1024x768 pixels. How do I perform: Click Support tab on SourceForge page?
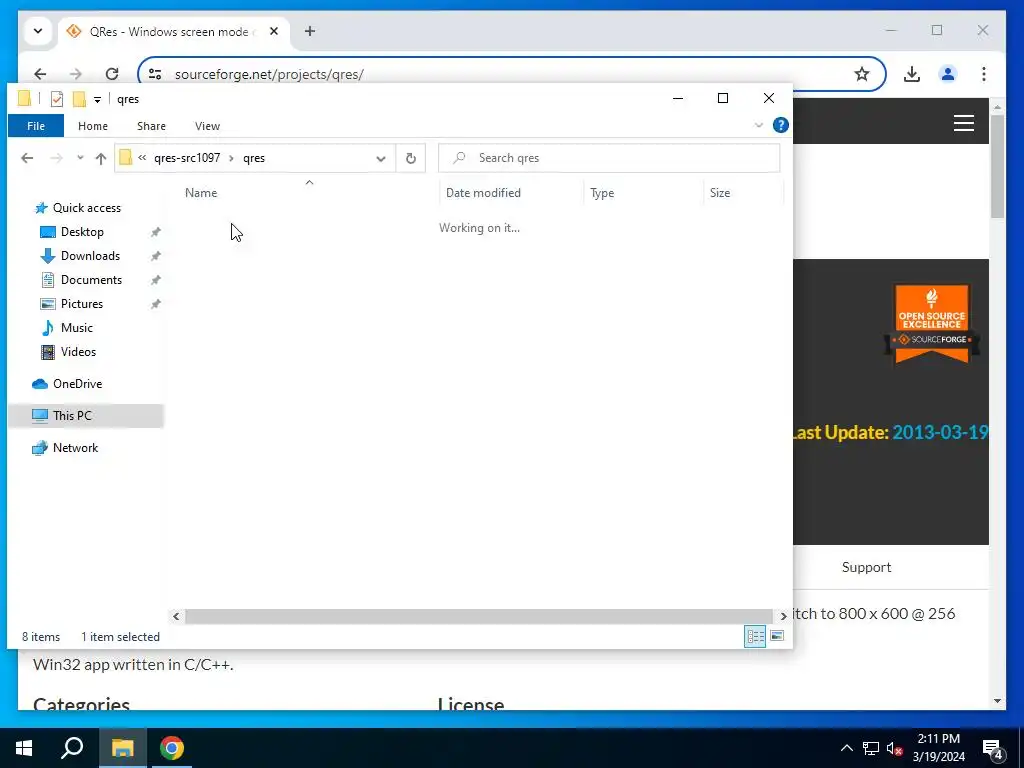pyautogui.click(x=866, y=567)
